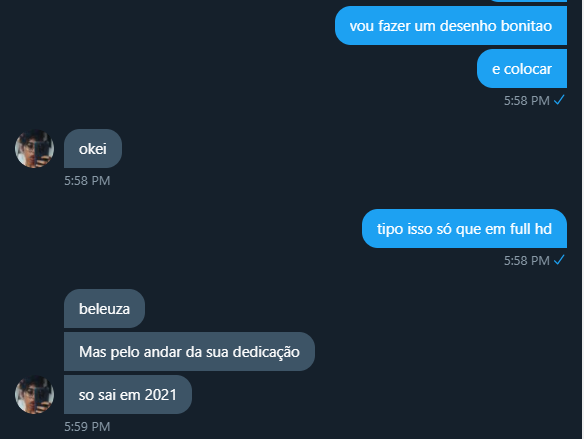Click the read checkmark after 'e colocar'
This screenshot has width=584, height=439.
point(559,100)
